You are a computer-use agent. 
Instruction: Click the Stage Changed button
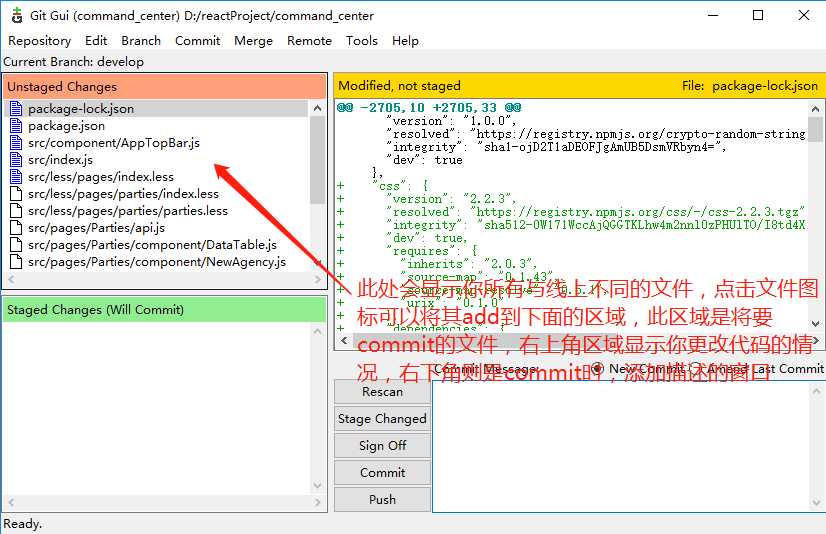(382, 419)
